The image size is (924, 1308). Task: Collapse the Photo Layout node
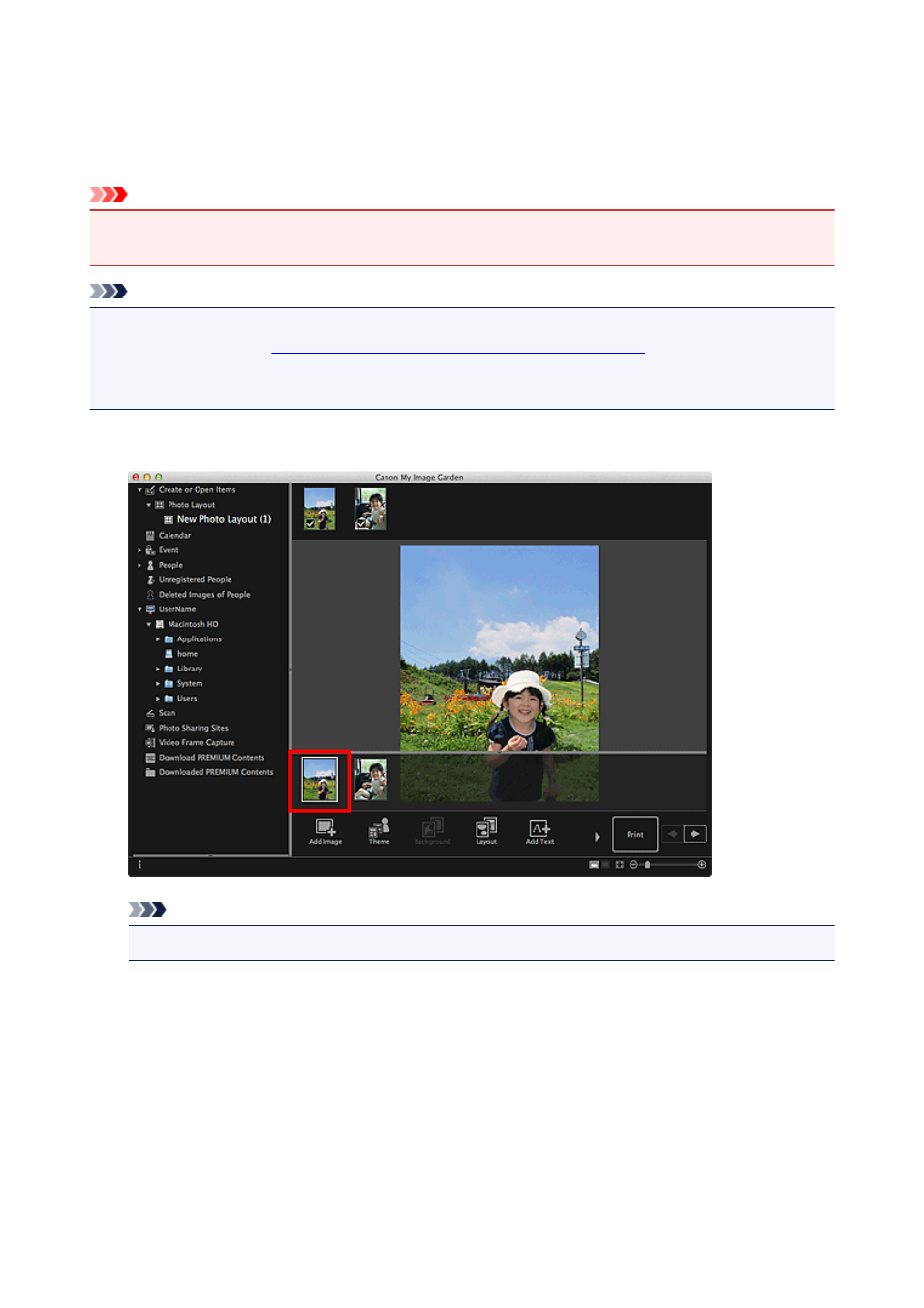pos(149,505)
